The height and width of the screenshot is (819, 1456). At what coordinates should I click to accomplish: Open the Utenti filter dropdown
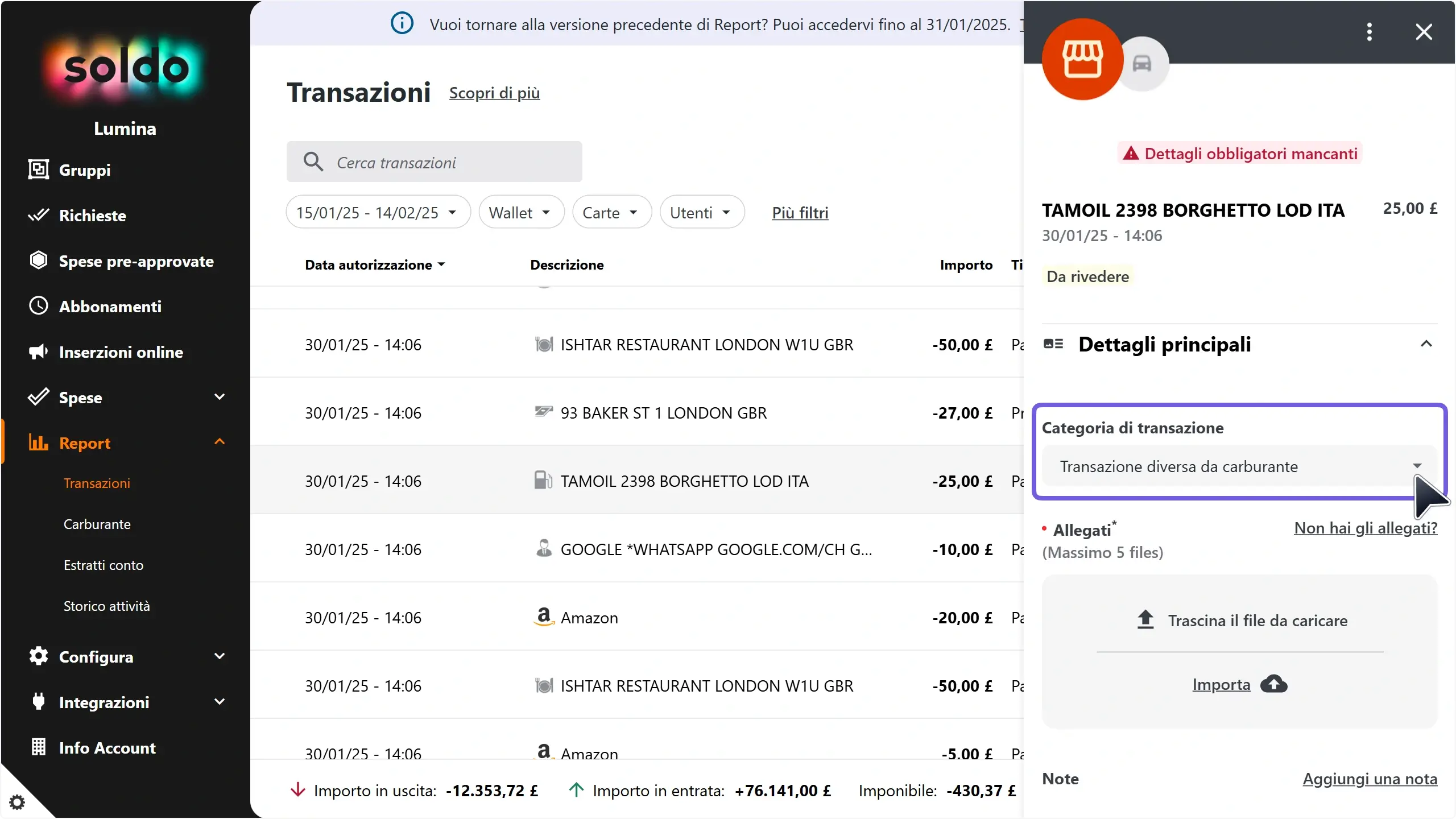coord(702,212)
